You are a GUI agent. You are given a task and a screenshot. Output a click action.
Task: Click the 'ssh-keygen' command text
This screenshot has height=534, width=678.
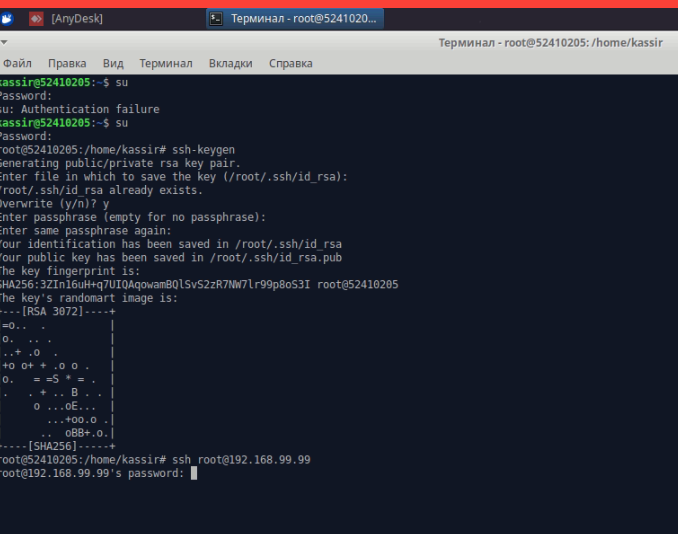[x=204, y=150]
